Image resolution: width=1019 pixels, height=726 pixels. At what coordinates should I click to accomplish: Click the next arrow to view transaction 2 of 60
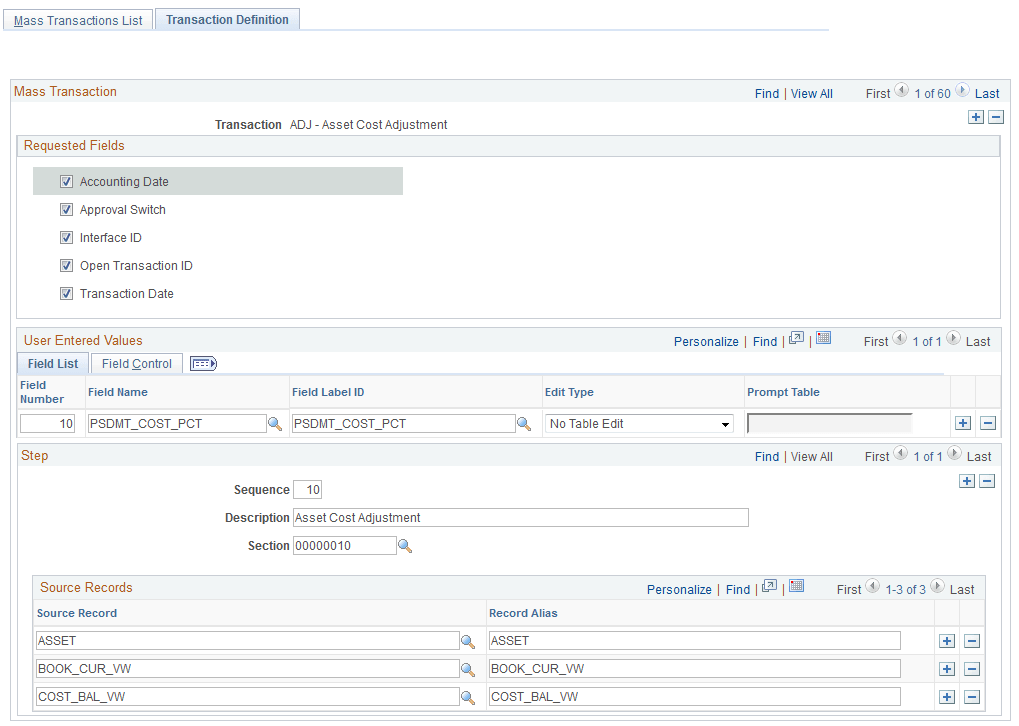(x=961, y=89)
